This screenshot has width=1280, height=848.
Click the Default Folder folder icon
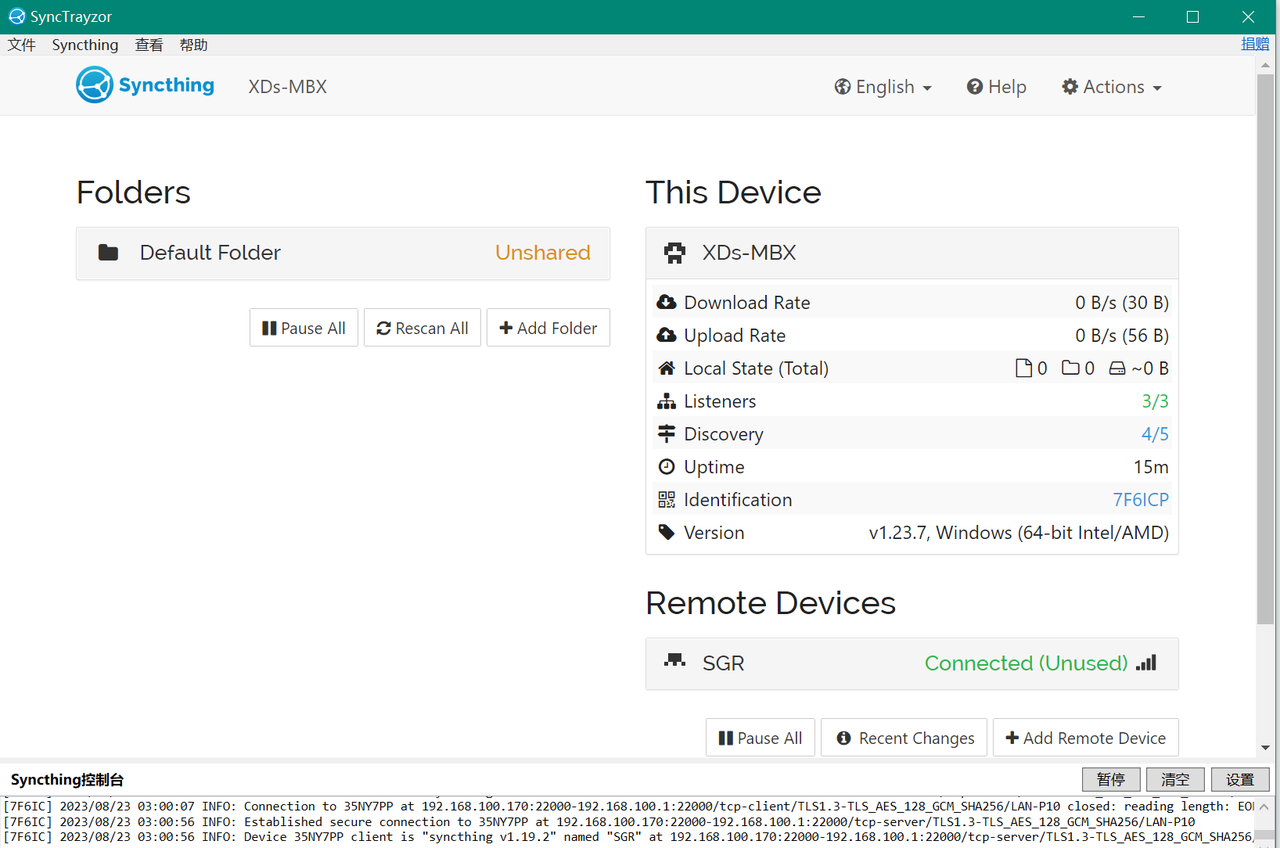(108, 253)
